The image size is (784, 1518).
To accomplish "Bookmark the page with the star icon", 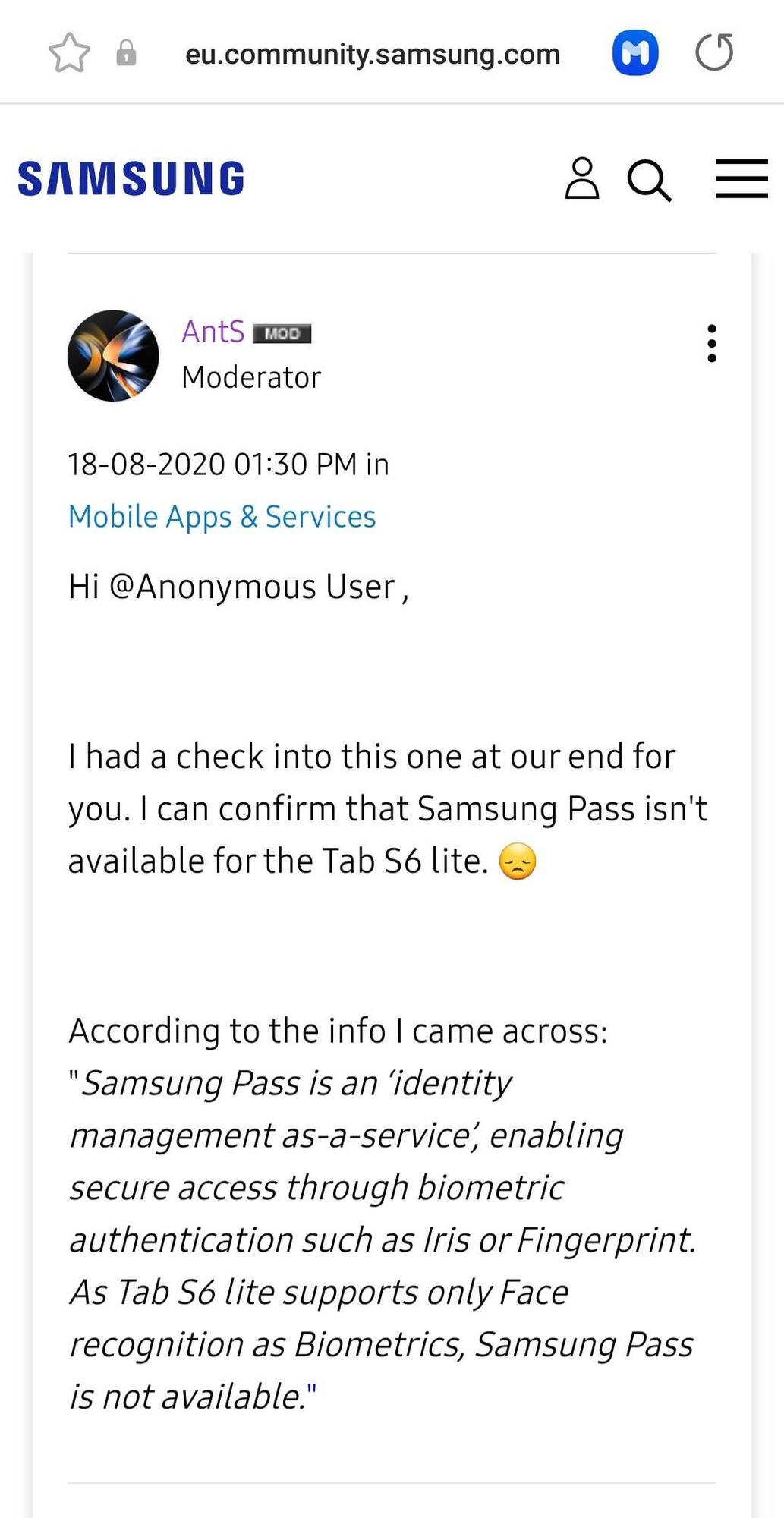I will pyautogui.click(x=69, y=53).
